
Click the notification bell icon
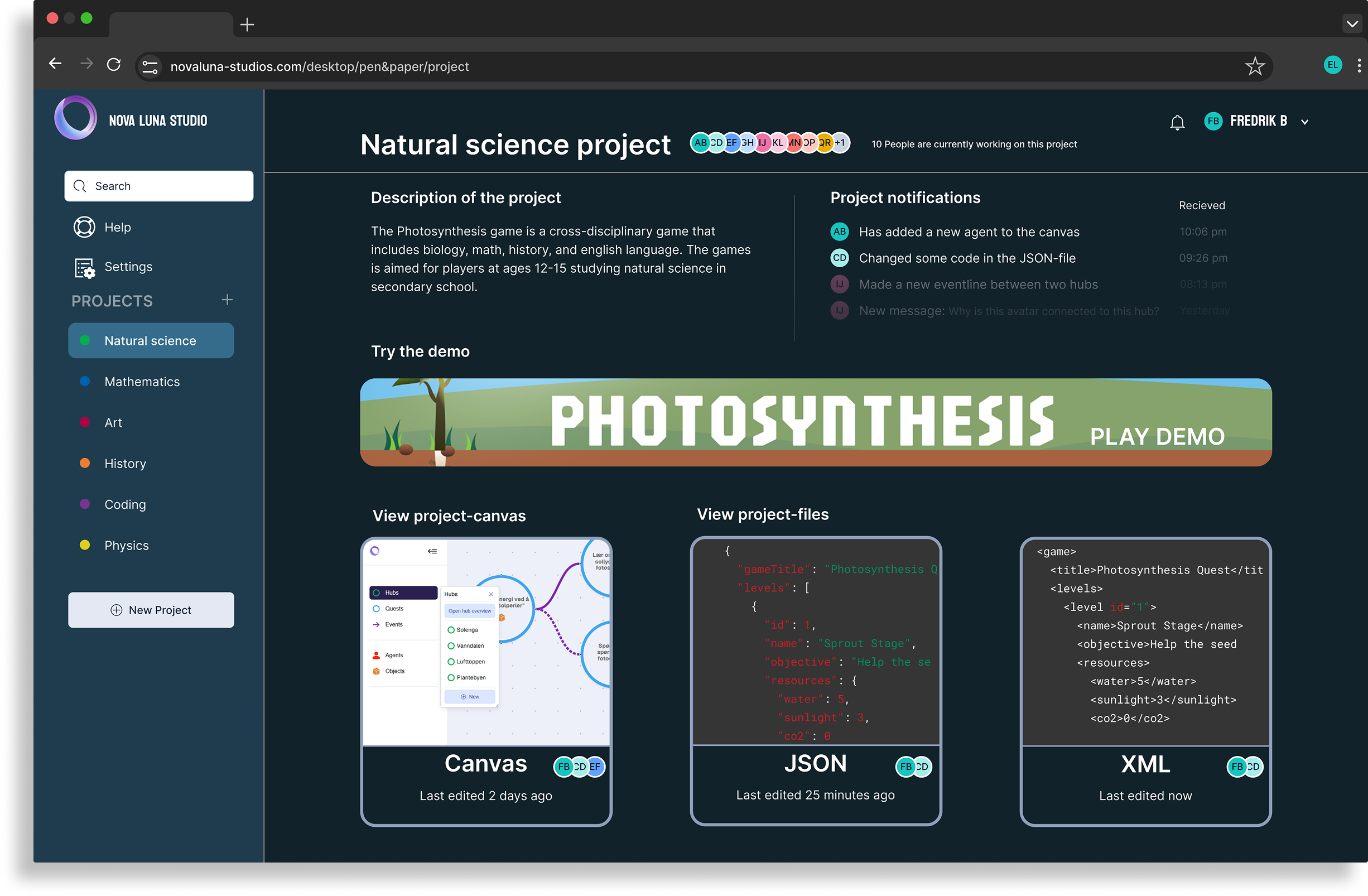[x=1177, y=122]
